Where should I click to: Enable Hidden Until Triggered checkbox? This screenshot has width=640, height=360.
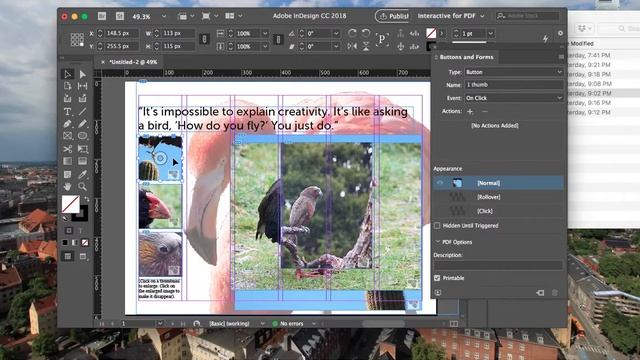437,225
